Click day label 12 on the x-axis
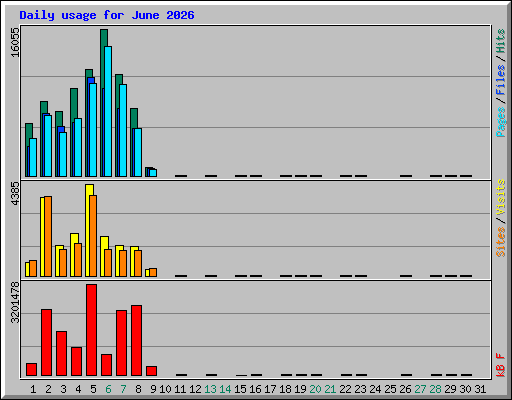 pos(195,389)
